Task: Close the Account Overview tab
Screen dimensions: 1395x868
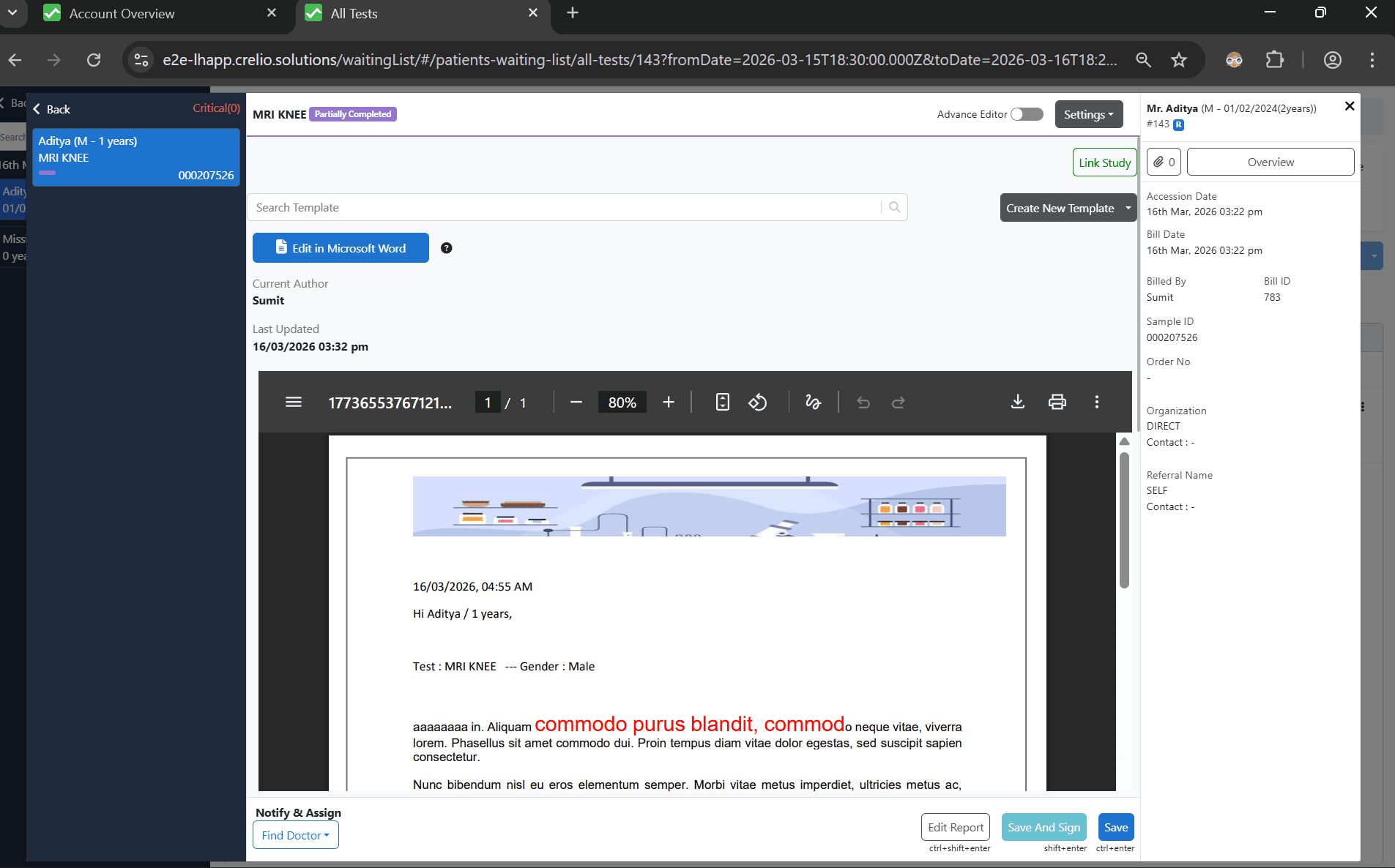Action: pos(272,13)
